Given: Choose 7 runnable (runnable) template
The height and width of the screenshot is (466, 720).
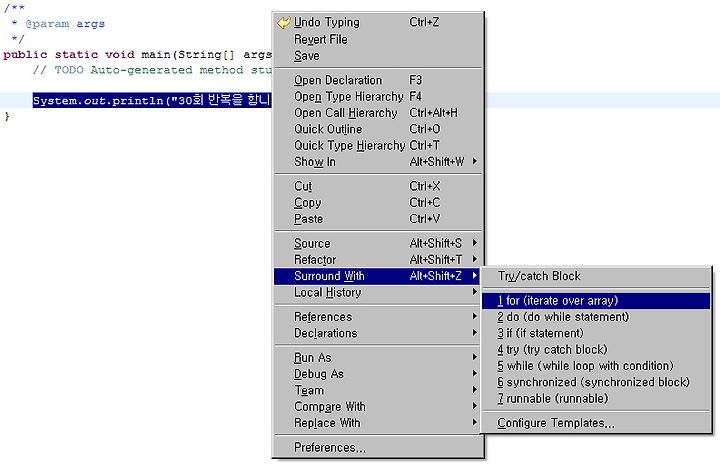Looking at the screenshot, I should (596, 399).
